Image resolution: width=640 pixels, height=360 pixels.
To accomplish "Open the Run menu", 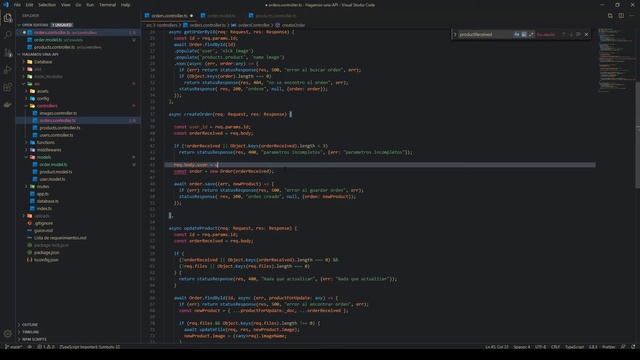I will (90, 5).
